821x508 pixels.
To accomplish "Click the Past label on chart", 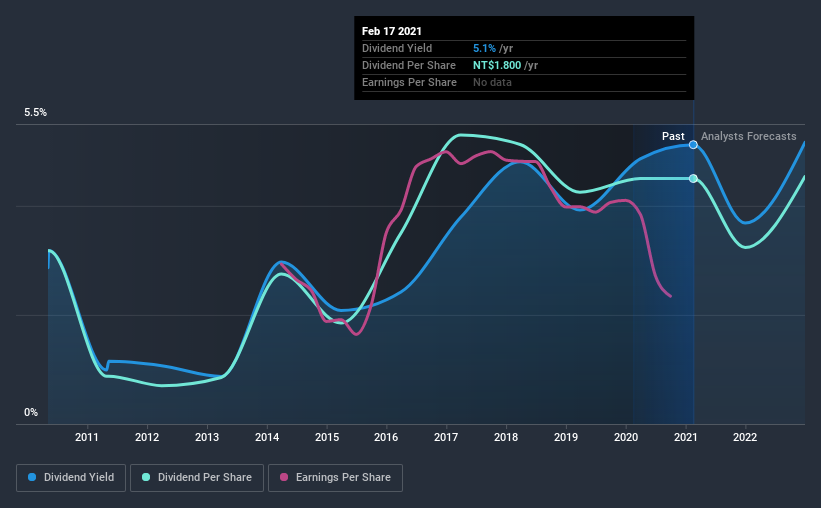I will click(673, 136).
